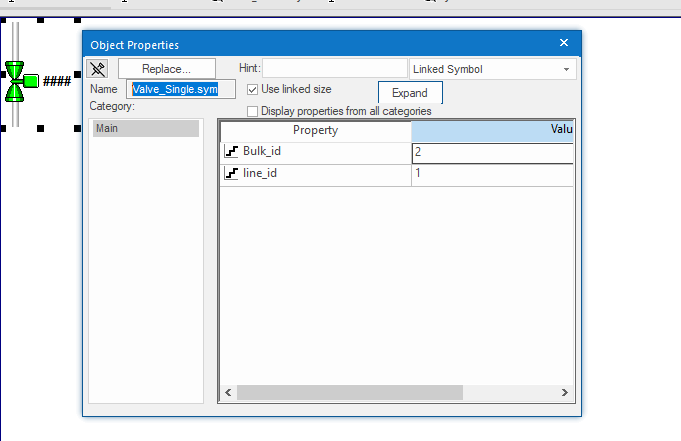Click the horizontal scrollbar thumb

[x=349, y=393]
